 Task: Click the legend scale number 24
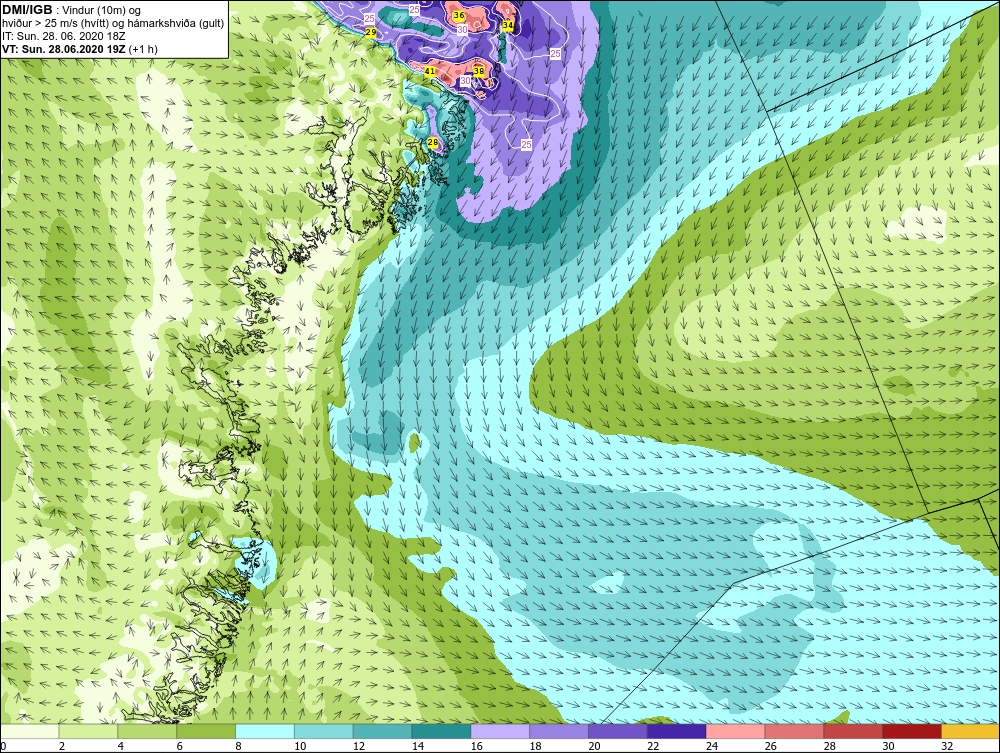[x=712, y=746]
